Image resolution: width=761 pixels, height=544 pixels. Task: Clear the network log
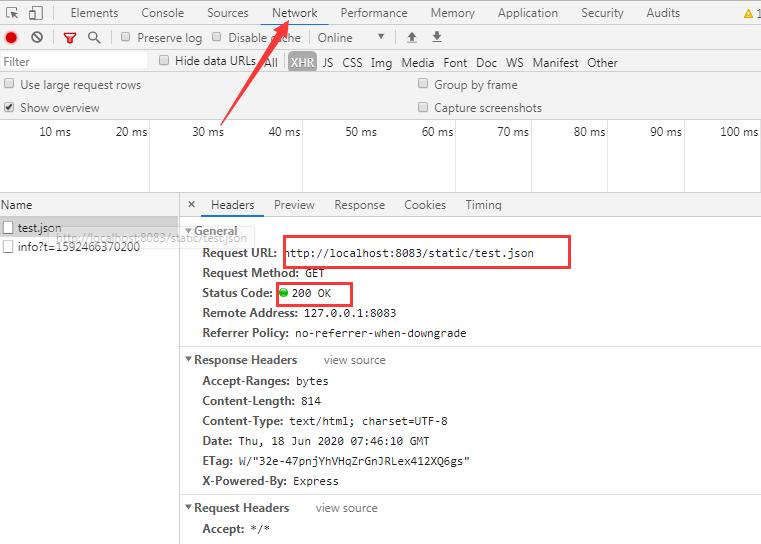click(37, 37)
